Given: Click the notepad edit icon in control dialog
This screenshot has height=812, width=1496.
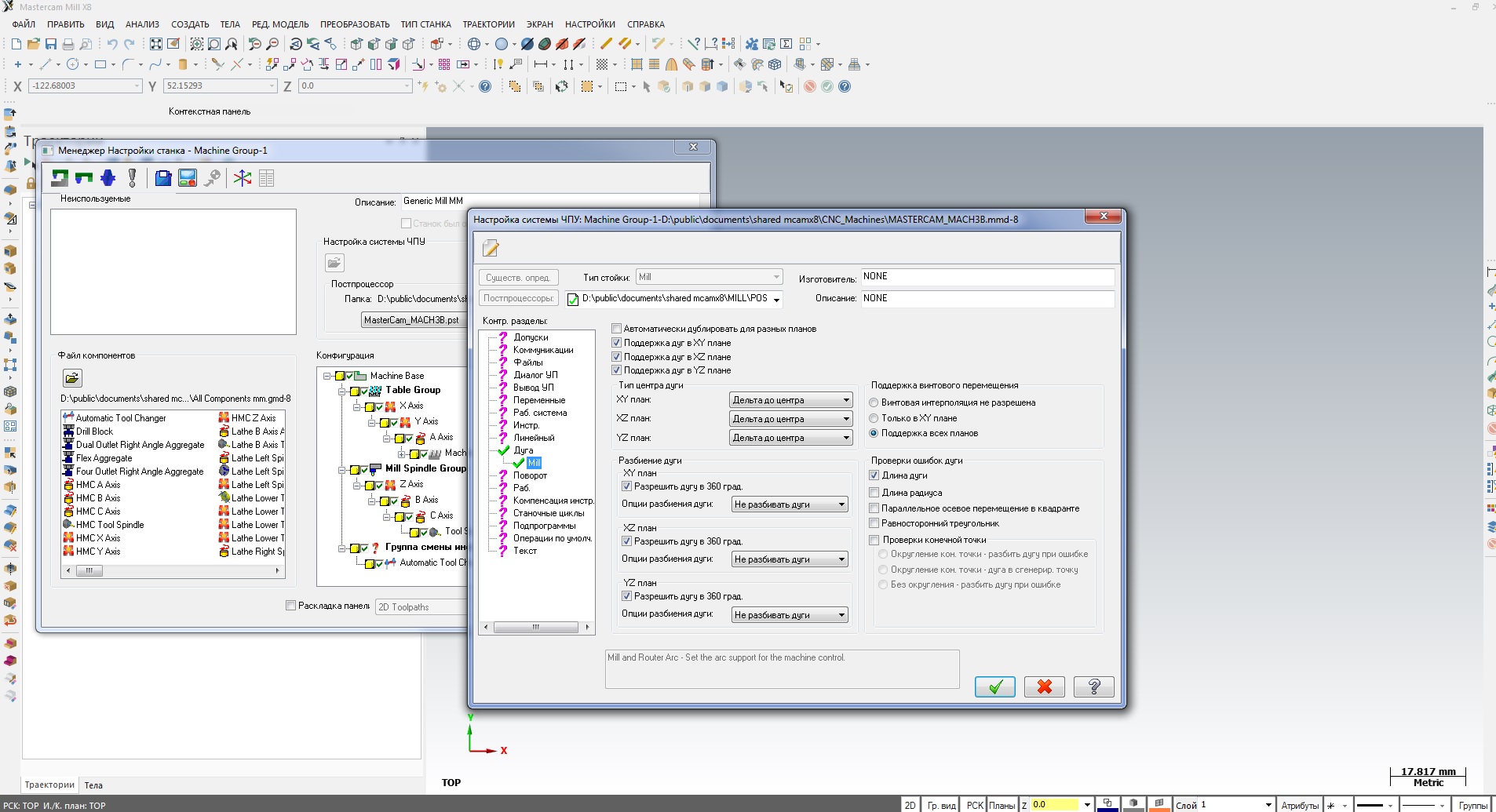Looking at the screenshot, I should coord(491,249).
